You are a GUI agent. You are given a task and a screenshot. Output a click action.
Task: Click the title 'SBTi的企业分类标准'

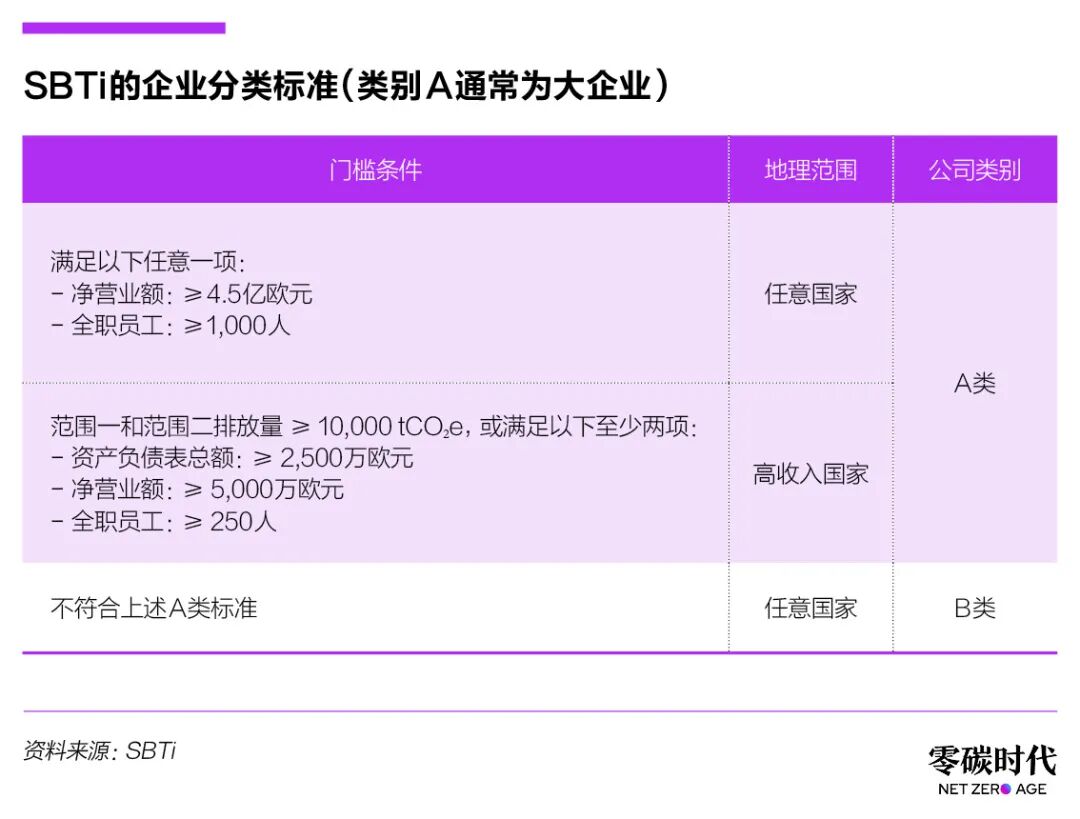[x=345, y=87]
